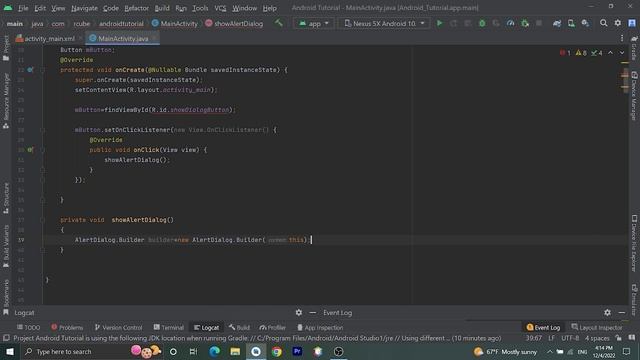The image size is (640, 360).
Task: Open the Layout Inspector tab
Action: point(597,327)
